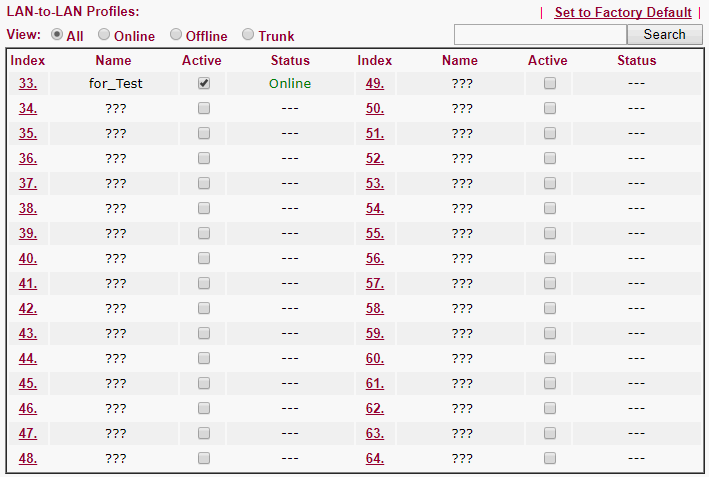Check the Active box on profile 40
The image size is (709, 477).
pos(204,258)
